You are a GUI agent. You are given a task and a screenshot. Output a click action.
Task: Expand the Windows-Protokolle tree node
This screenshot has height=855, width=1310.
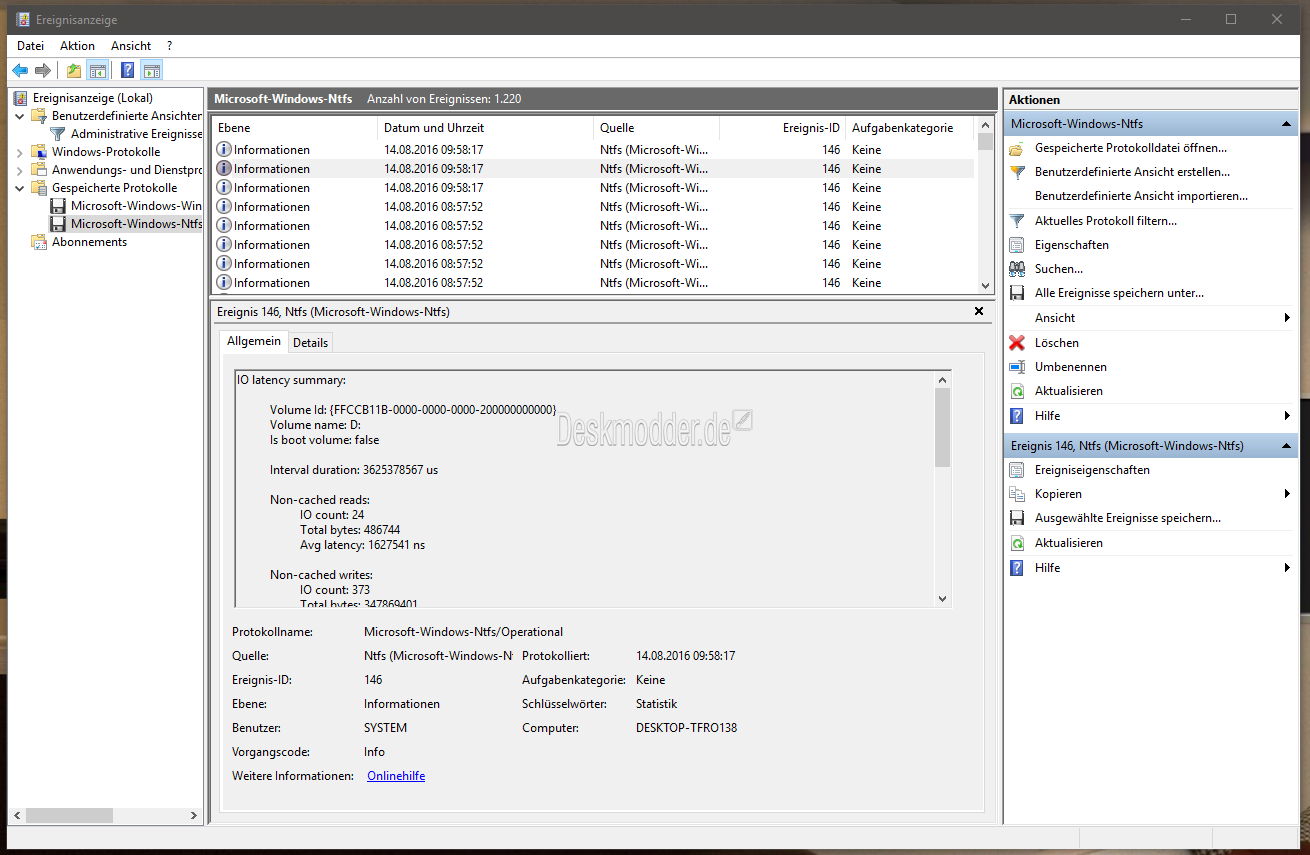[20, 152]
